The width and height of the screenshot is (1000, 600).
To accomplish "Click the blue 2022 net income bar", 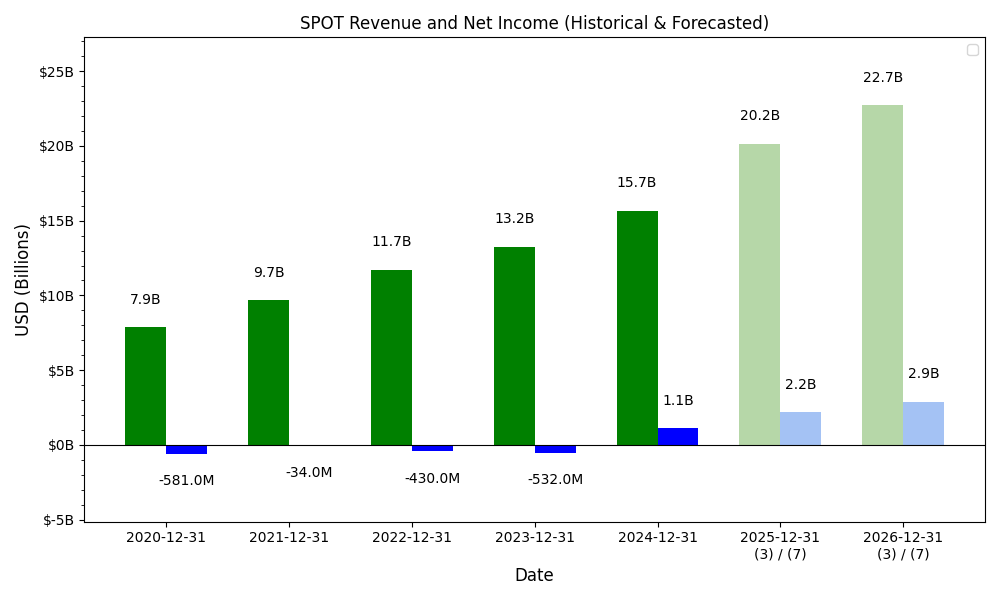I will (432, 448).
